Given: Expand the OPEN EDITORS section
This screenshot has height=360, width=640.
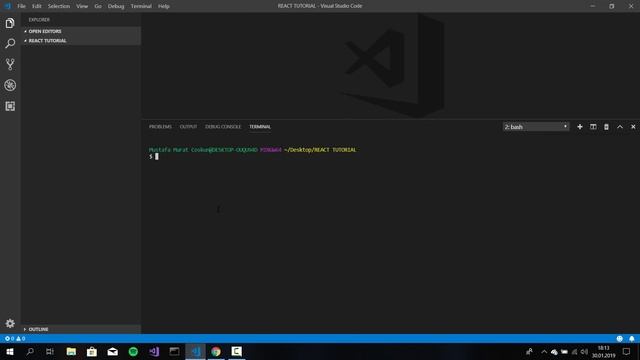Looking at the screenshot, I should point(81,31).
